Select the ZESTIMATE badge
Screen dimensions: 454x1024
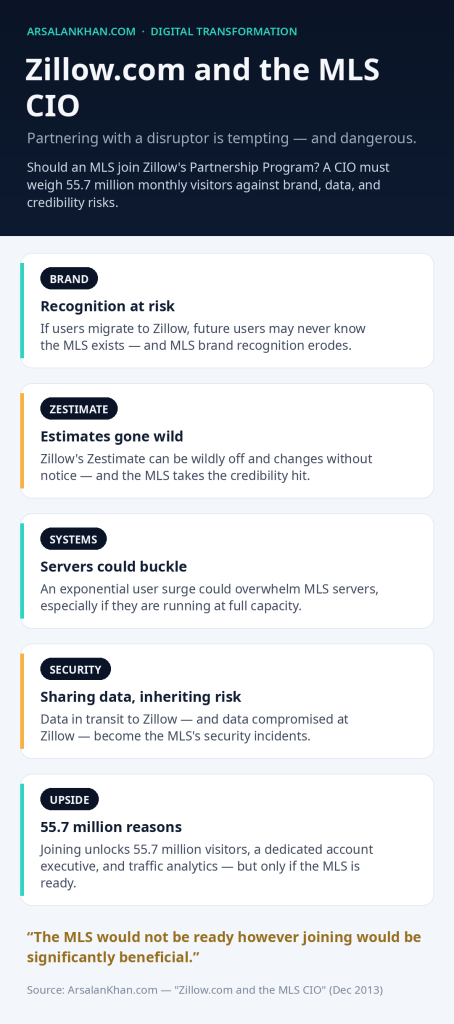point(79,409)
